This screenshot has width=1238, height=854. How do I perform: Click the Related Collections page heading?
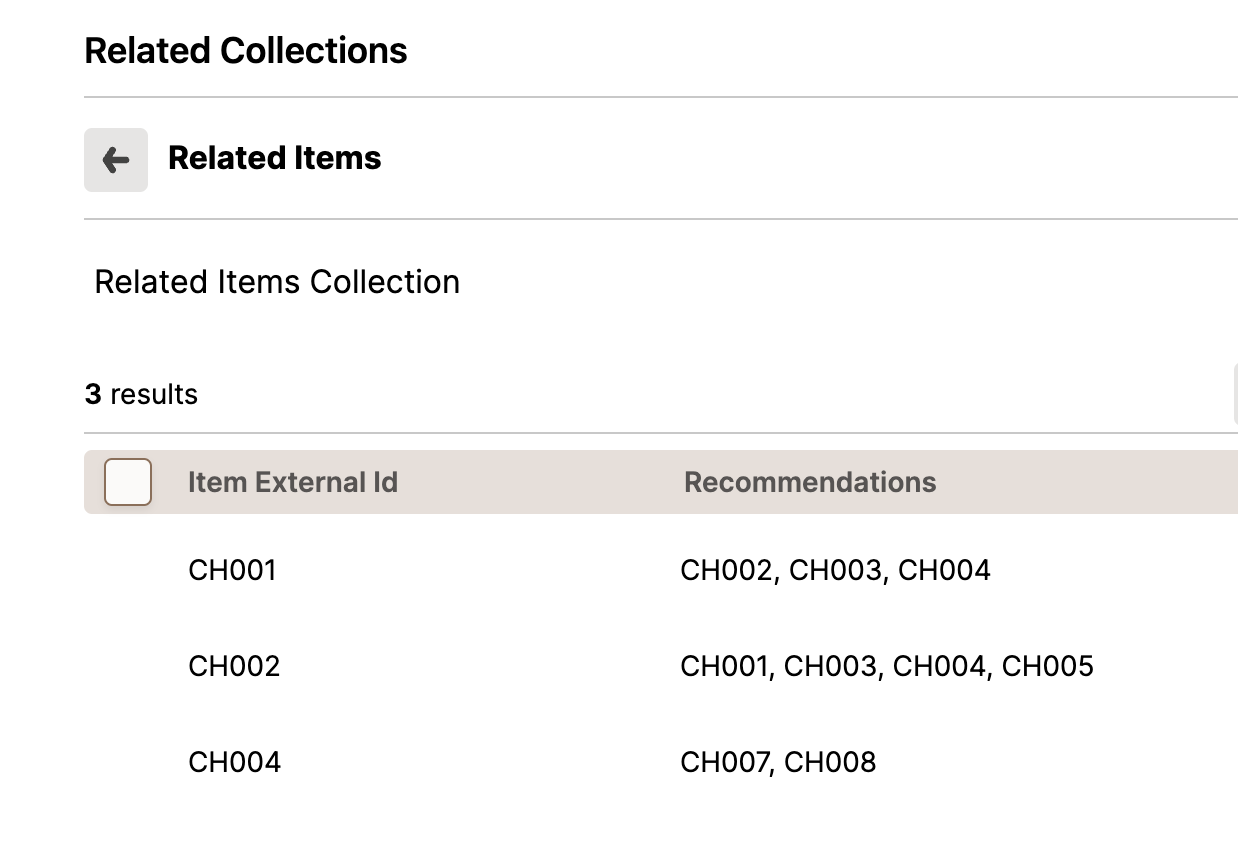246,50
